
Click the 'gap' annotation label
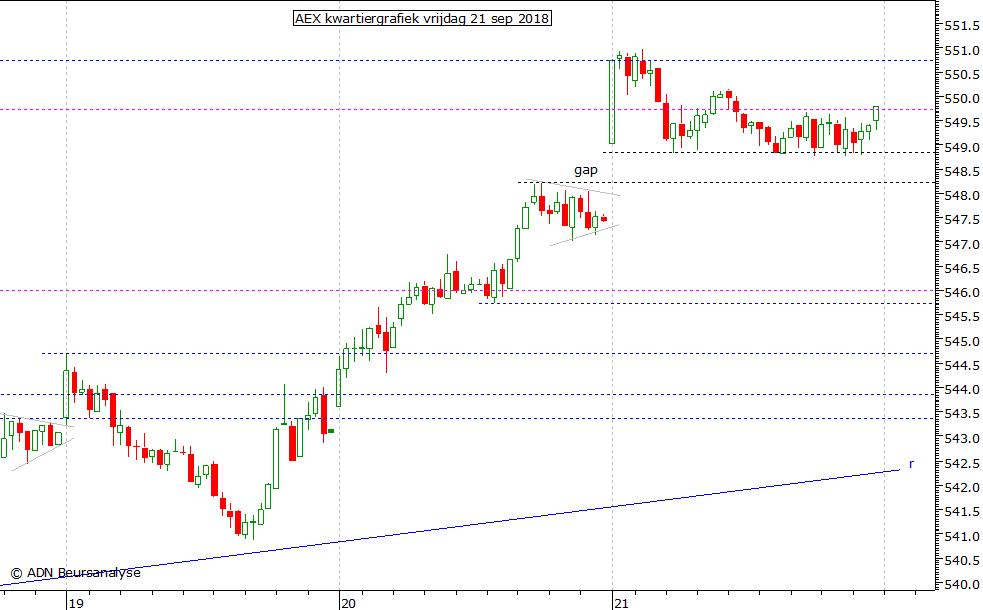[x=586, y=171]
